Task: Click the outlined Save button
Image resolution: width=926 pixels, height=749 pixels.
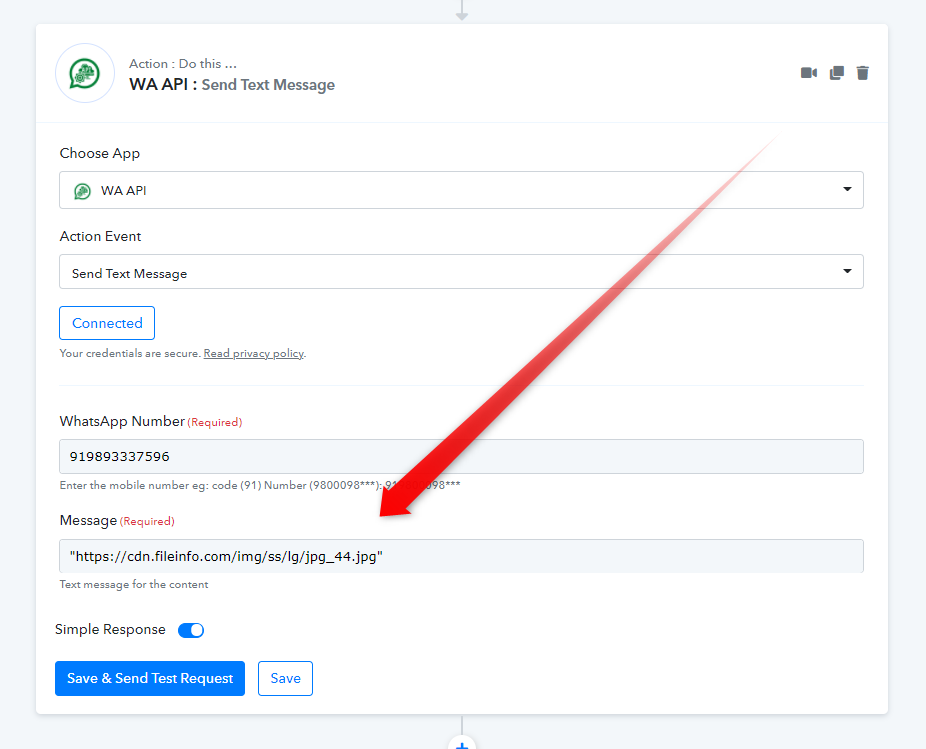Action: (x=285, y=678)
